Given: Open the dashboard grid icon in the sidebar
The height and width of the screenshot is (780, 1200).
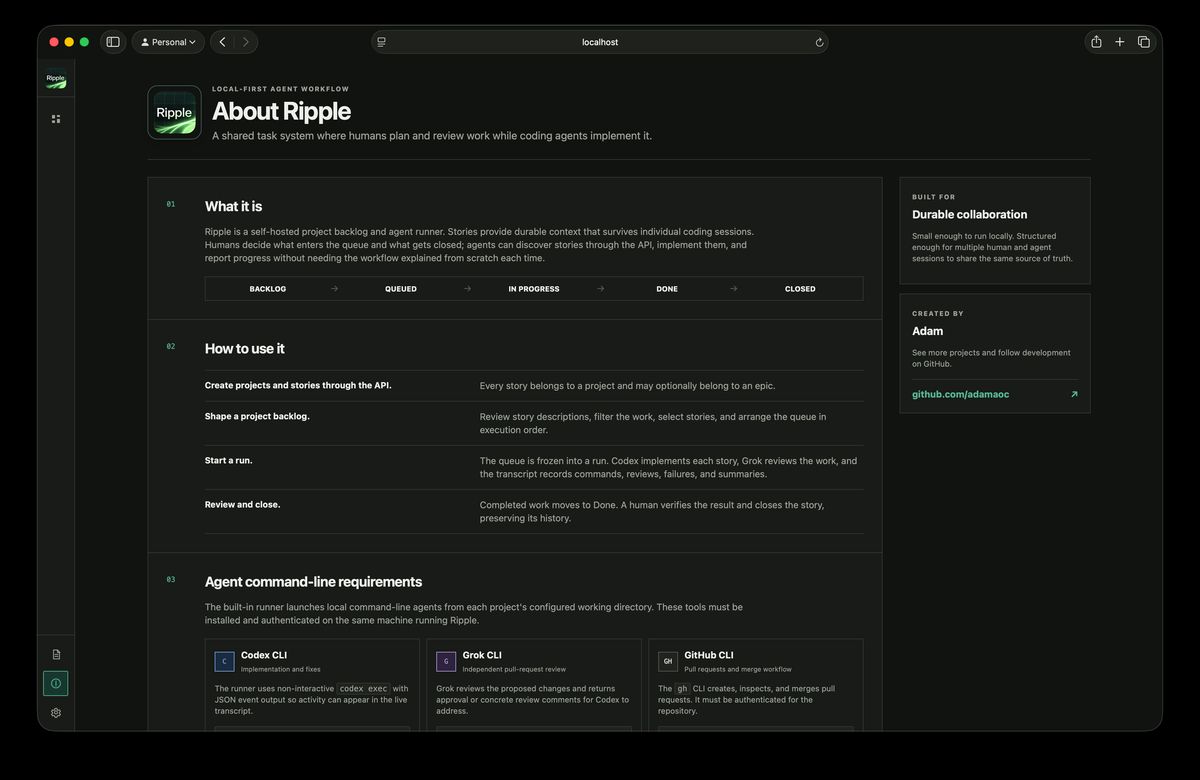Looking at the screenshot, I should click(x=56, y=119).
